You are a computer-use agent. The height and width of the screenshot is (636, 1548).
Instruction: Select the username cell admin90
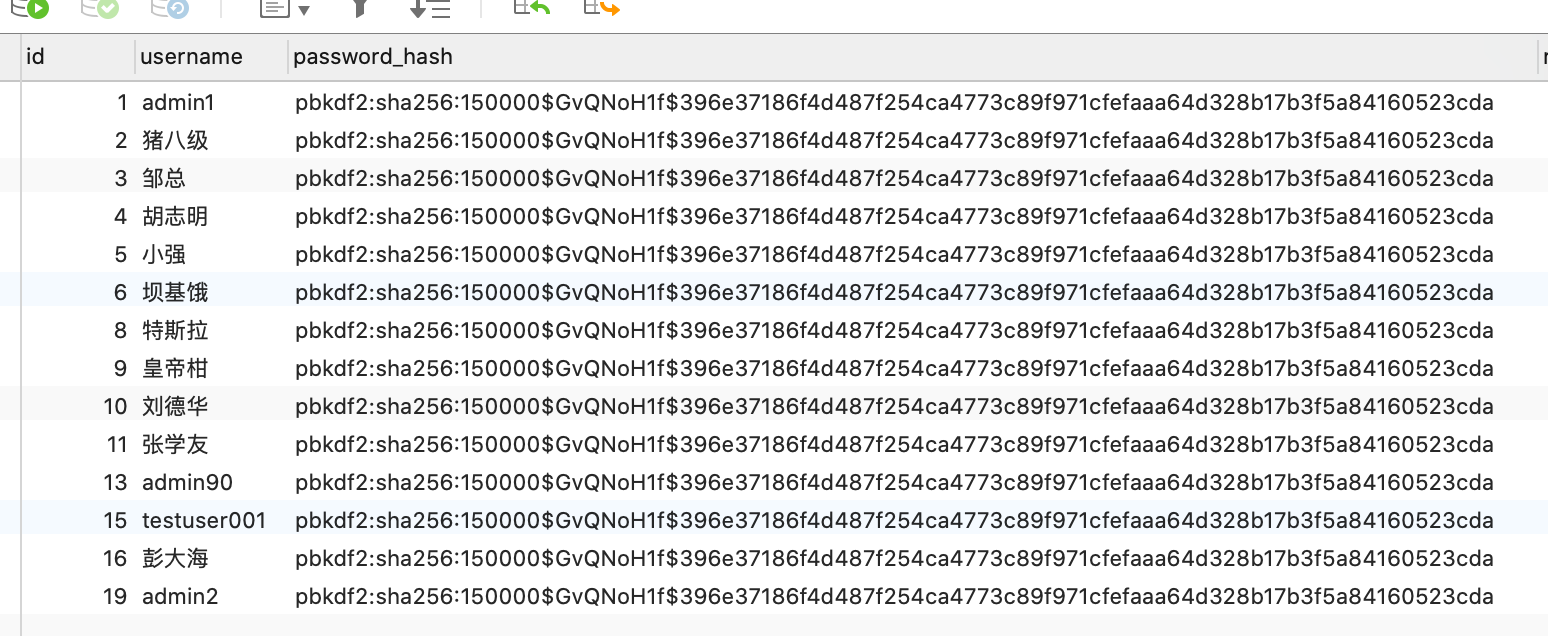pos(211,482)
